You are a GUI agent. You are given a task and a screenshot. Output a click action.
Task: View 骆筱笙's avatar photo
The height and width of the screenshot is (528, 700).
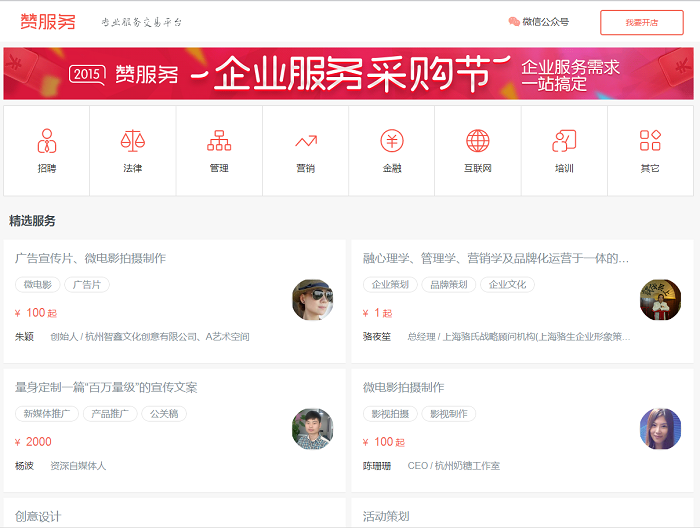pos(660,300)
